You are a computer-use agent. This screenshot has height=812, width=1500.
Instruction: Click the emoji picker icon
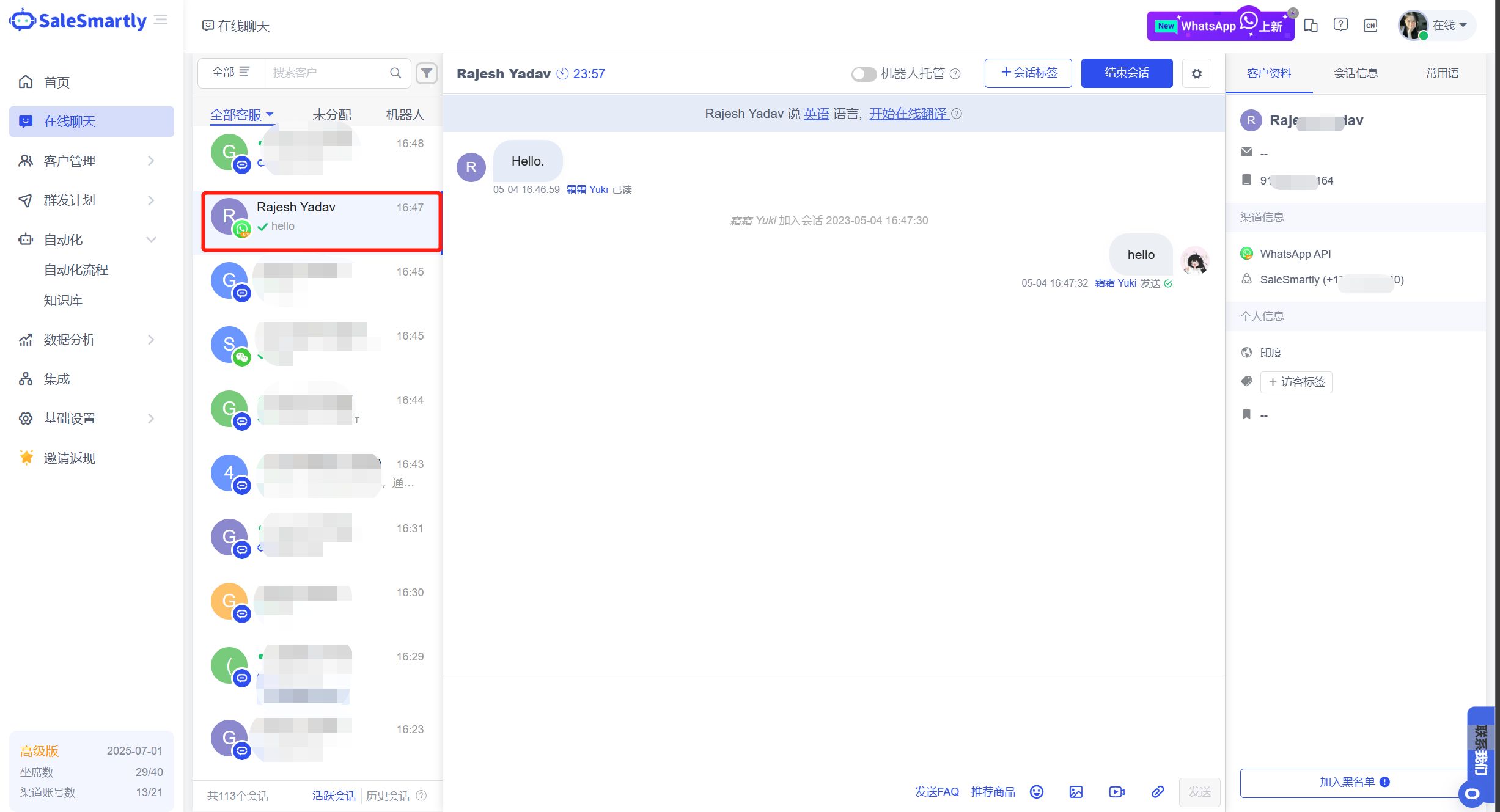coord(1037,792)
